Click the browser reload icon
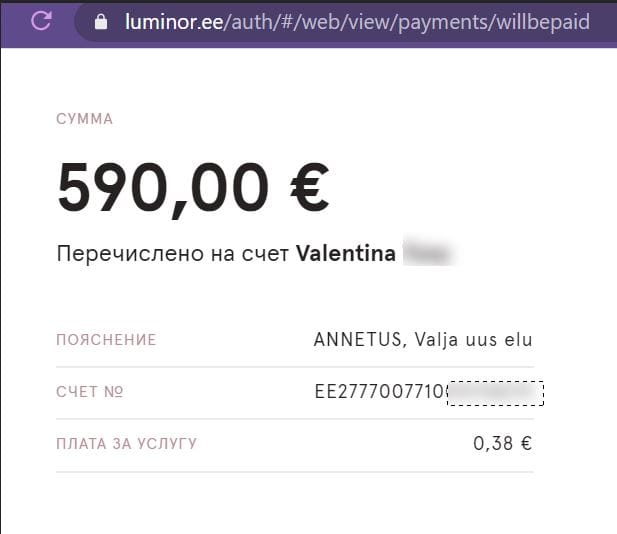The image size is (617, 534). (41, 20)
